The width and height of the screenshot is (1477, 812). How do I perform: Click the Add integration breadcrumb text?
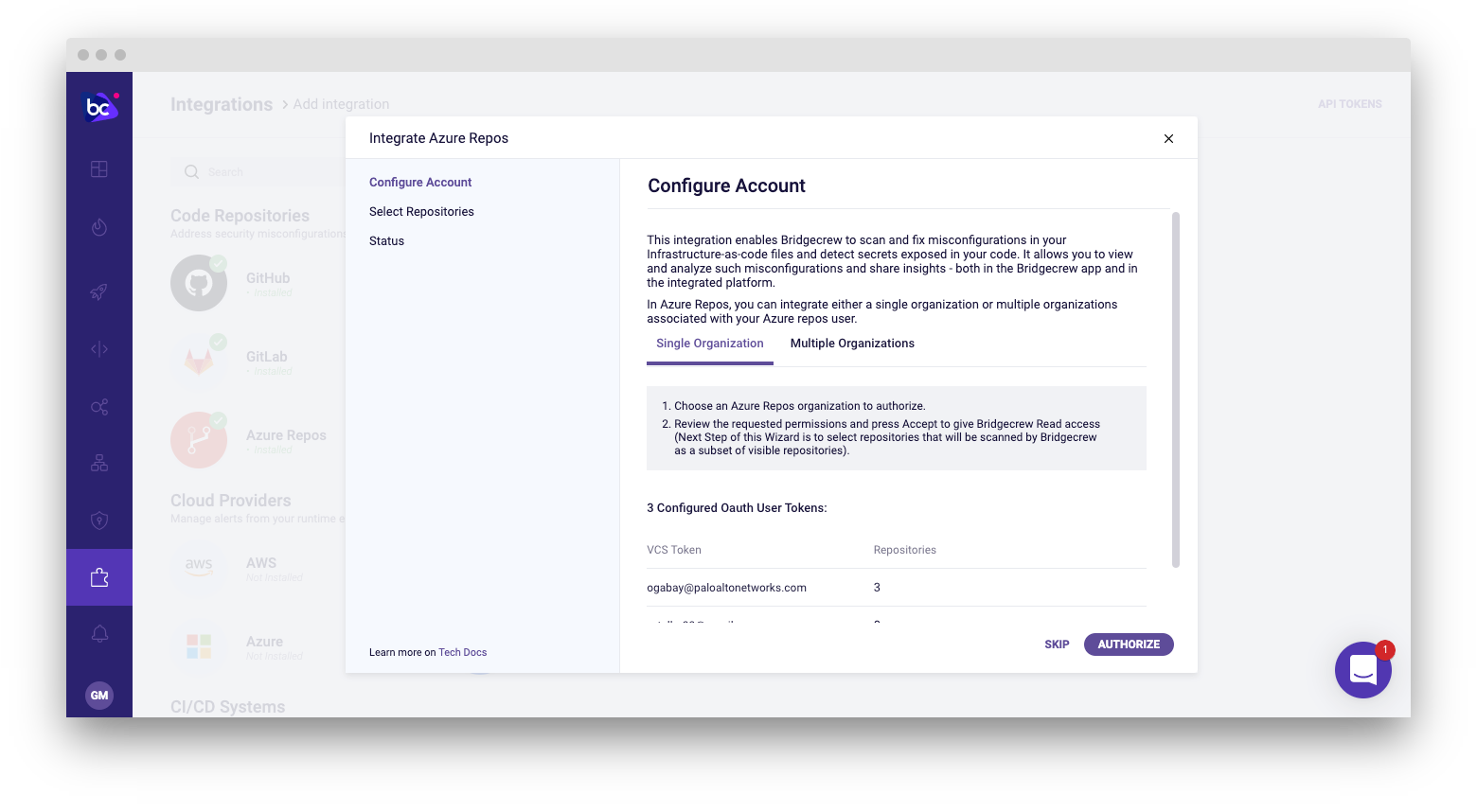click(x=341, y=104)
